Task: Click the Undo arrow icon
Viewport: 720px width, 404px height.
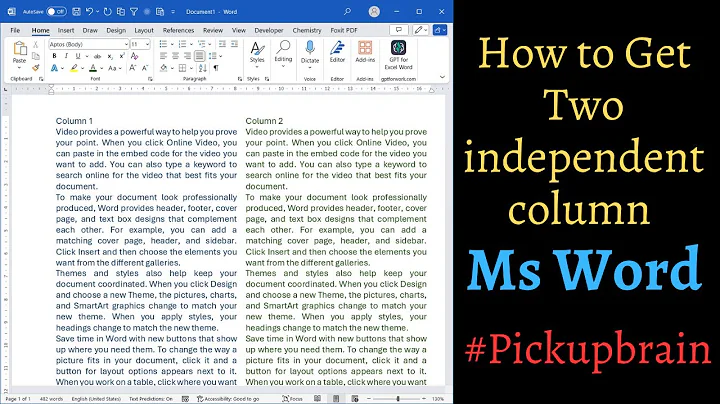Action: [x=90, y=11]
